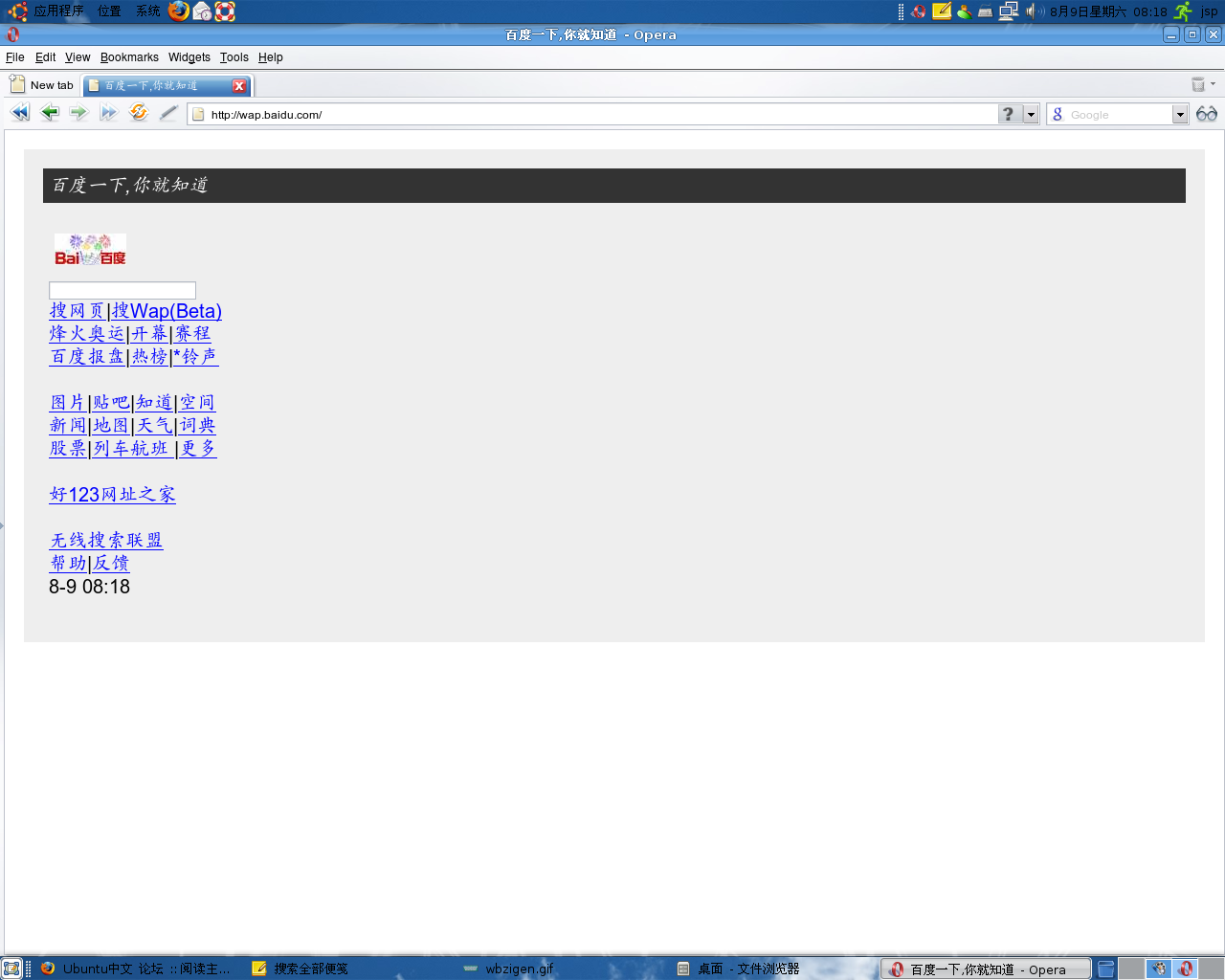Open the 天气 link
This screenshot has width=1225, height=980.
tap(154, 426)
